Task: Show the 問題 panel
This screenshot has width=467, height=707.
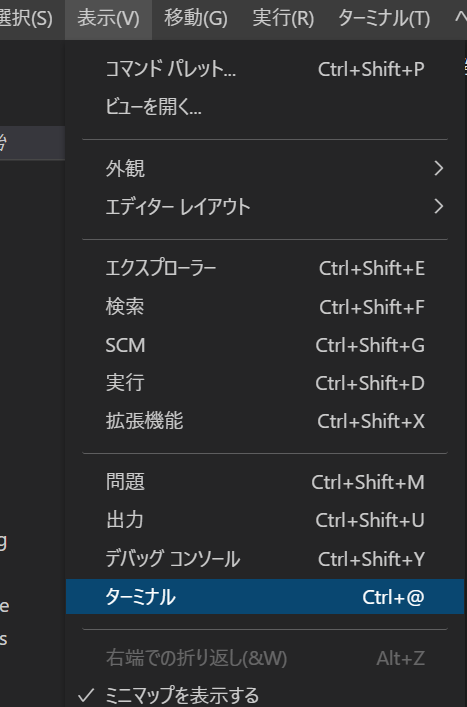Action: click(x=265, y=482)
